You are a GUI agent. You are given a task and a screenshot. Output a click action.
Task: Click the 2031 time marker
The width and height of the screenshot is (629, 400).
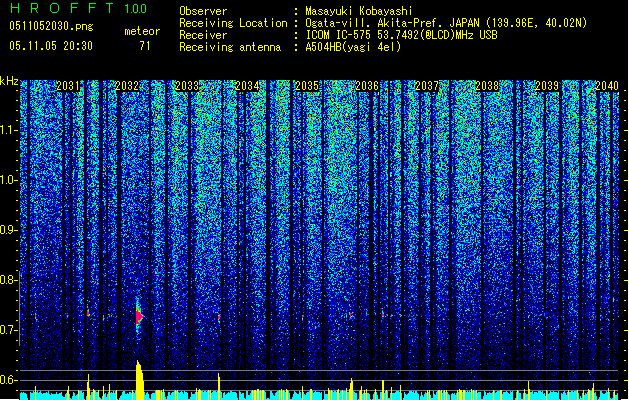point(68,86)
